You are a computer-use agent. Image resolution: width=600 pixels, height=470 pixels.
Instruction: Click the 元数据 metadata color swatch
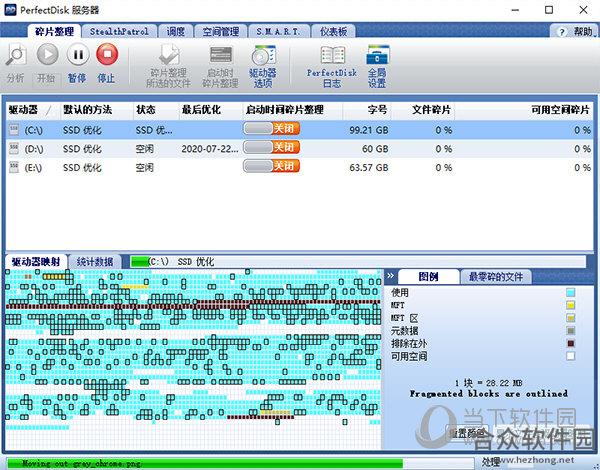click(570, 331)
